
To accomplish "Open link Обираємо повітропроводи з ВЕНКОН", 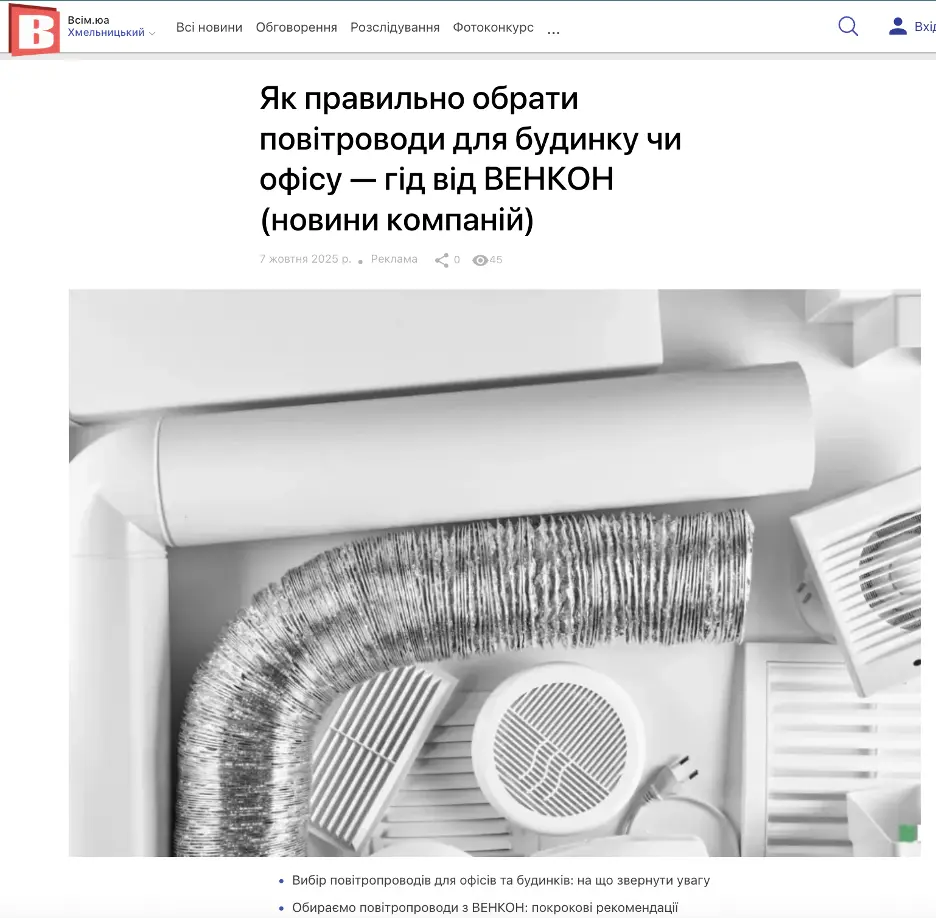I will (485, 907).
